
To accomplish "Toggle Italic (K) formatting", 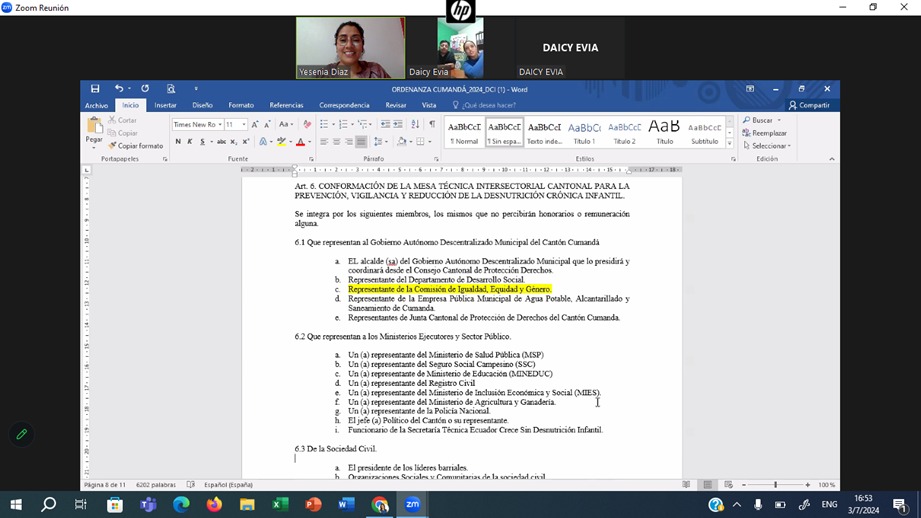I will [x=190, y=142].
